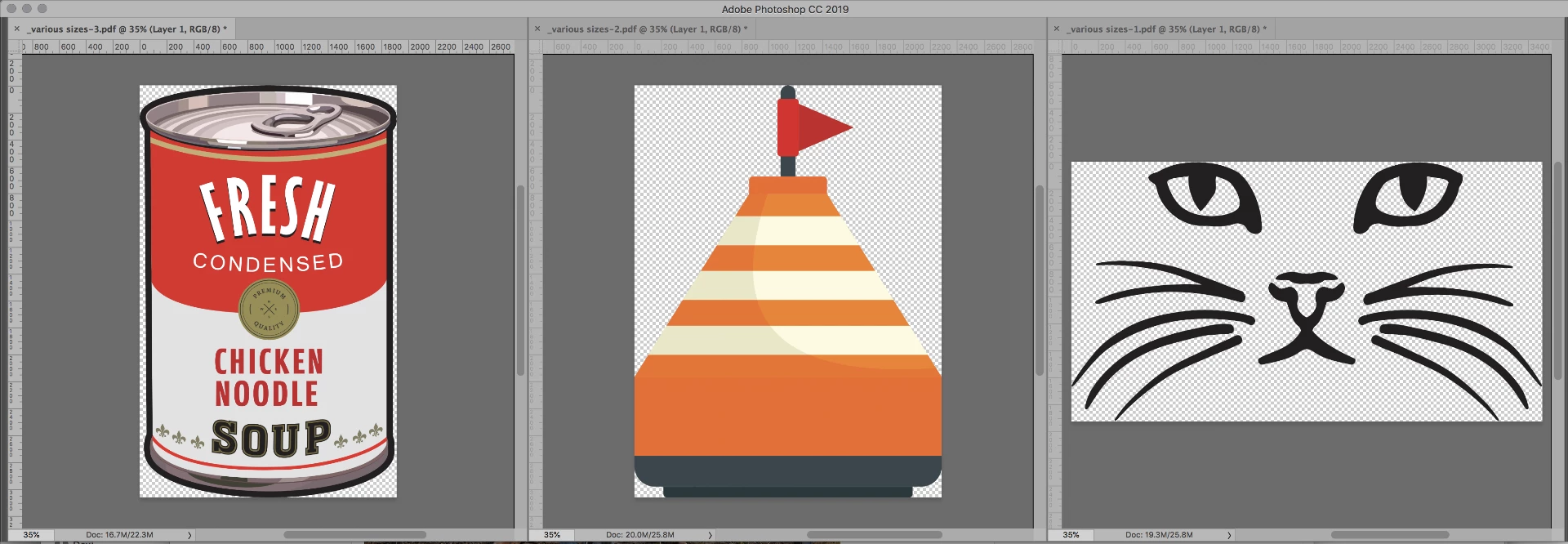This screenshot has height=544, width=1568.
Task: Switch to the _various sizes-1.pdf document tab
Action: click(x=1168, y=29)
